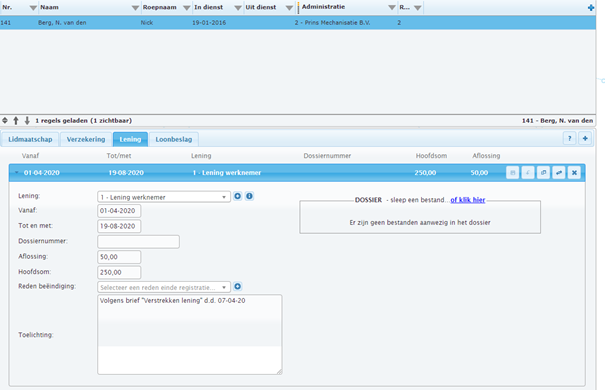Click the 'Uit dienst' column header
Viewport: 605px width, 390px height.
261,7
